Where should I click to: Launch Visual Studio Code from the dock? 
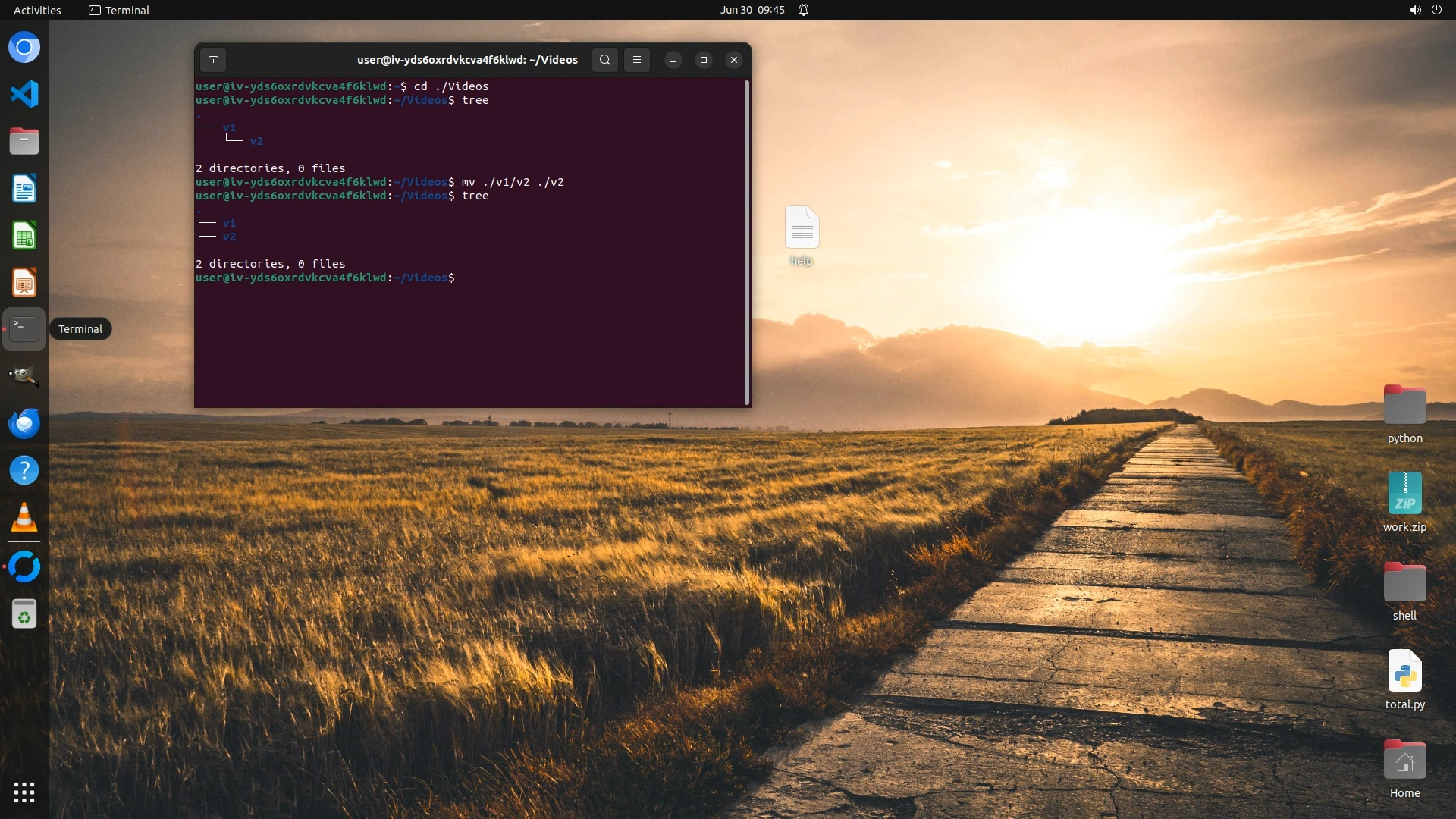(24, 94)
